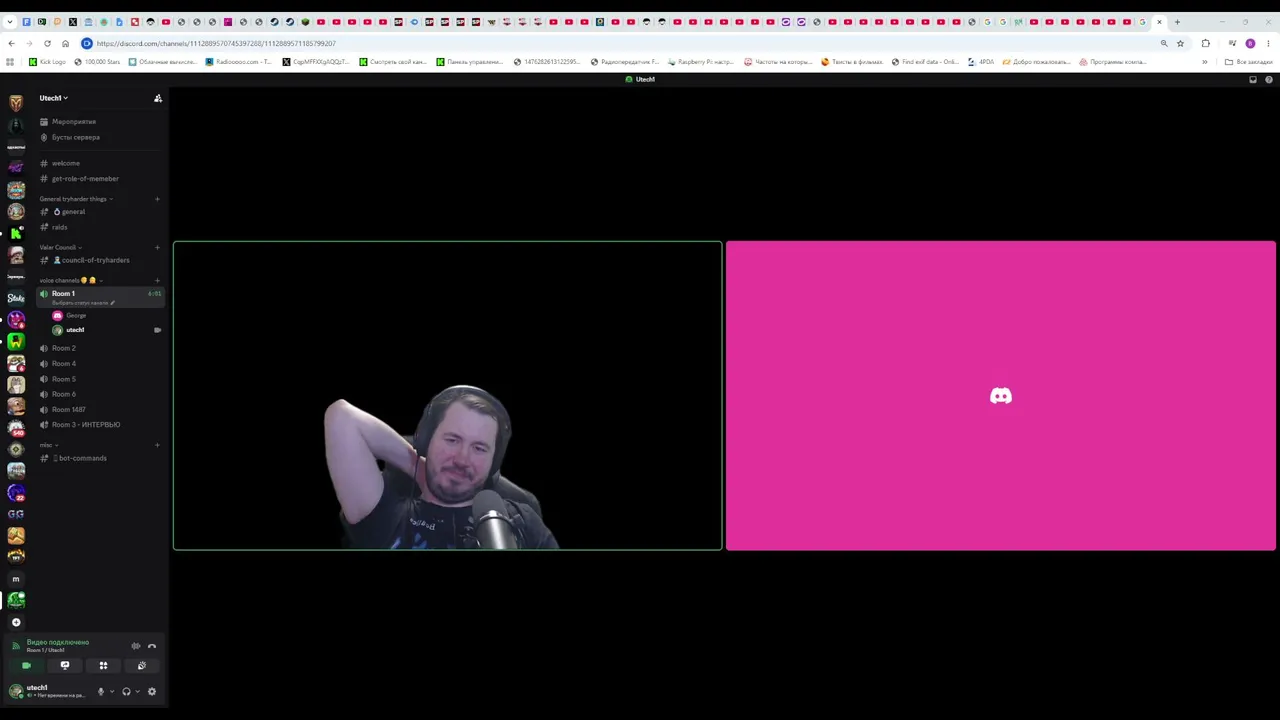Add a channel to Valar Council category
This screenshot has width=1280, height=720.
157,247
